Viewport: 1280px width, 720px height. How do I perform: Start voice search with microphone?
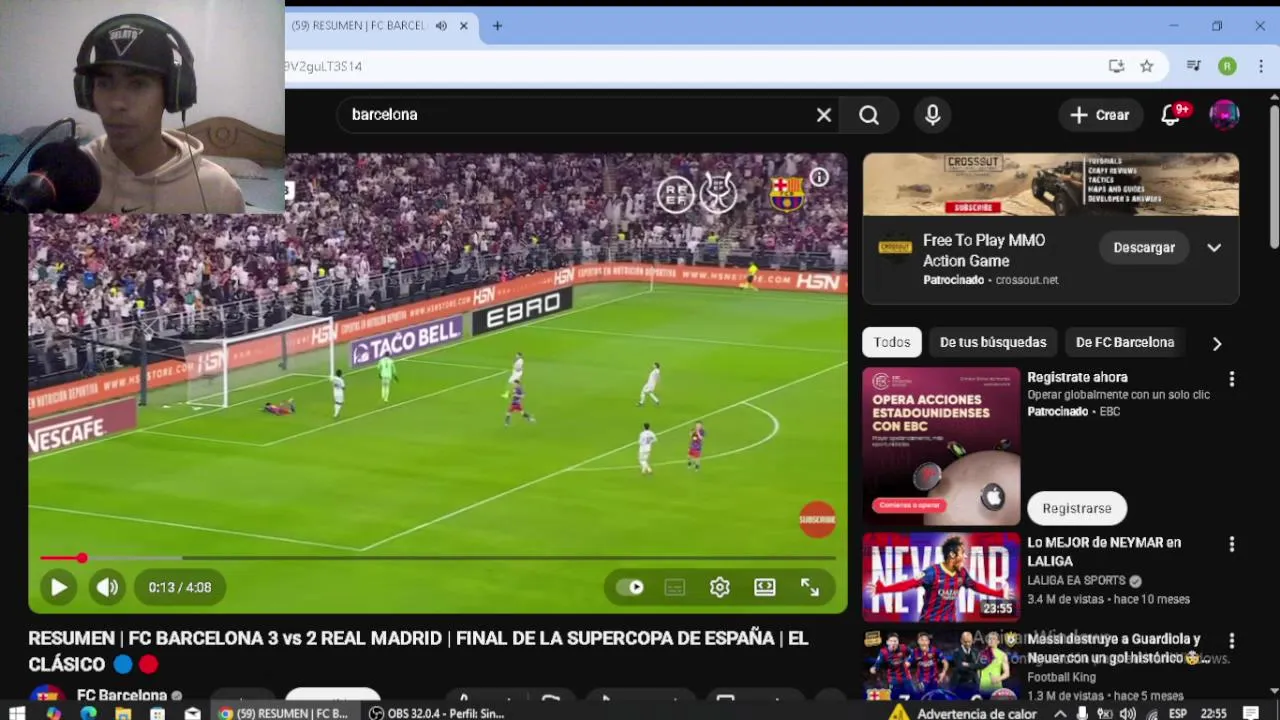932,115
